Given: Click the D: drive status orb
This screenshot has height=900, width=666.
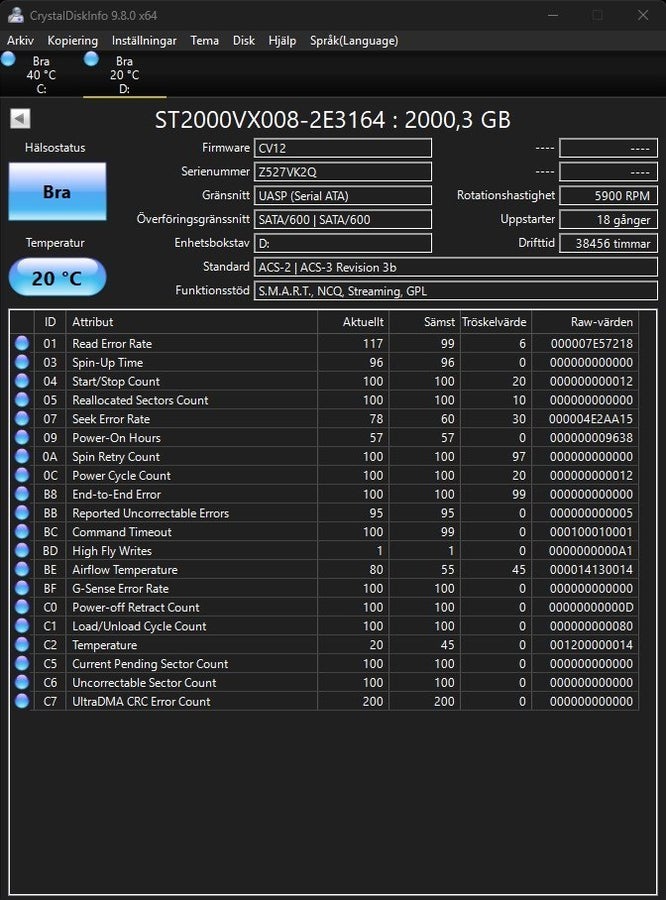Looking at the screenshot, I should tap(91, 59).
